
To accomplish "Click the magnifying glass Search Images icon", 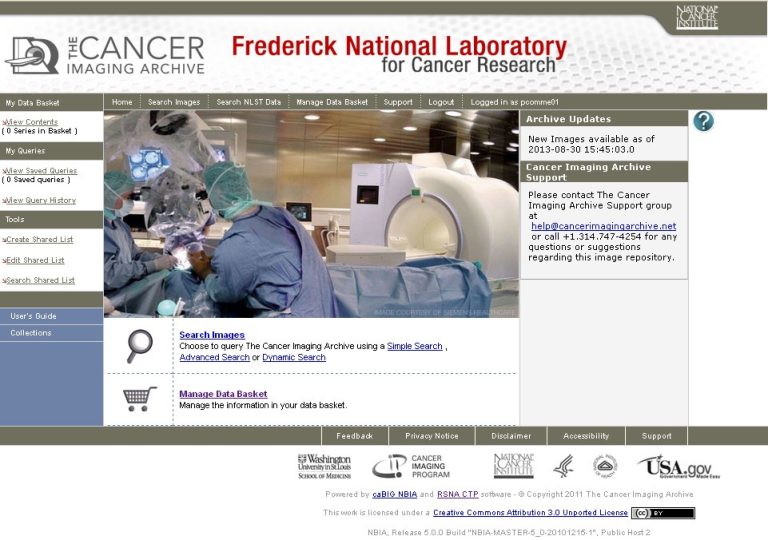I will pos(140,346).
